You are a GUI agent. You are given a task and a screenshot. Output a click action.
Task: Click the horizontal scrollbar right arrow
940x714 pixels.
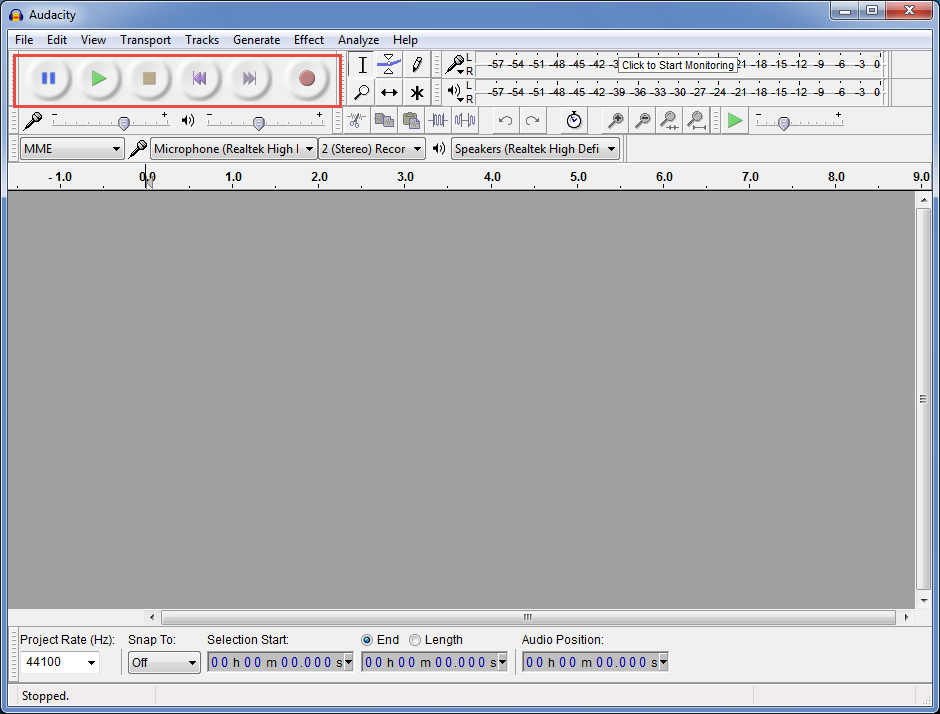[906, 617]
